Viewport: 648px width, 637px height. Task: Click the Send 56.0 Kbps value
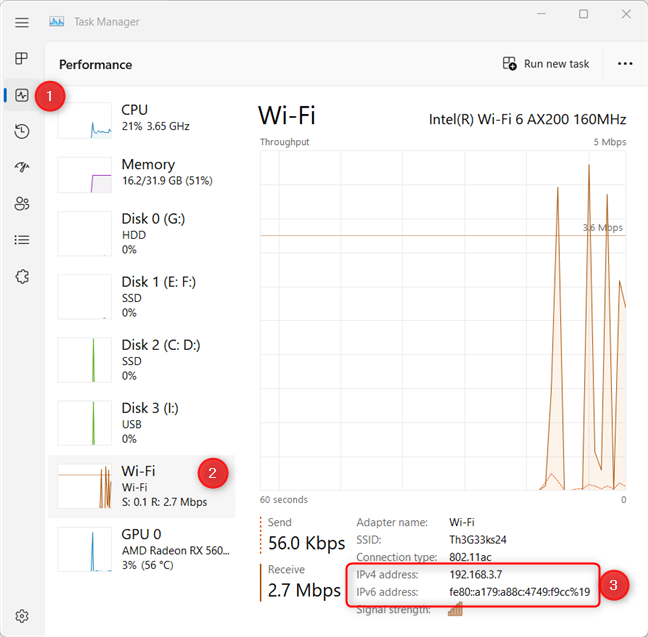[x=306, y=543]
